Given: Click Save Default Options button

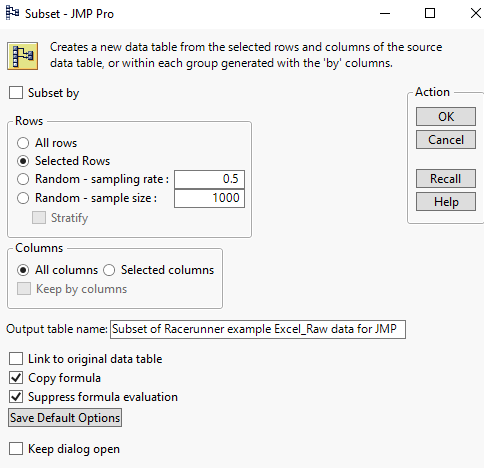Looking at the screenshot, I should (65, 418).
